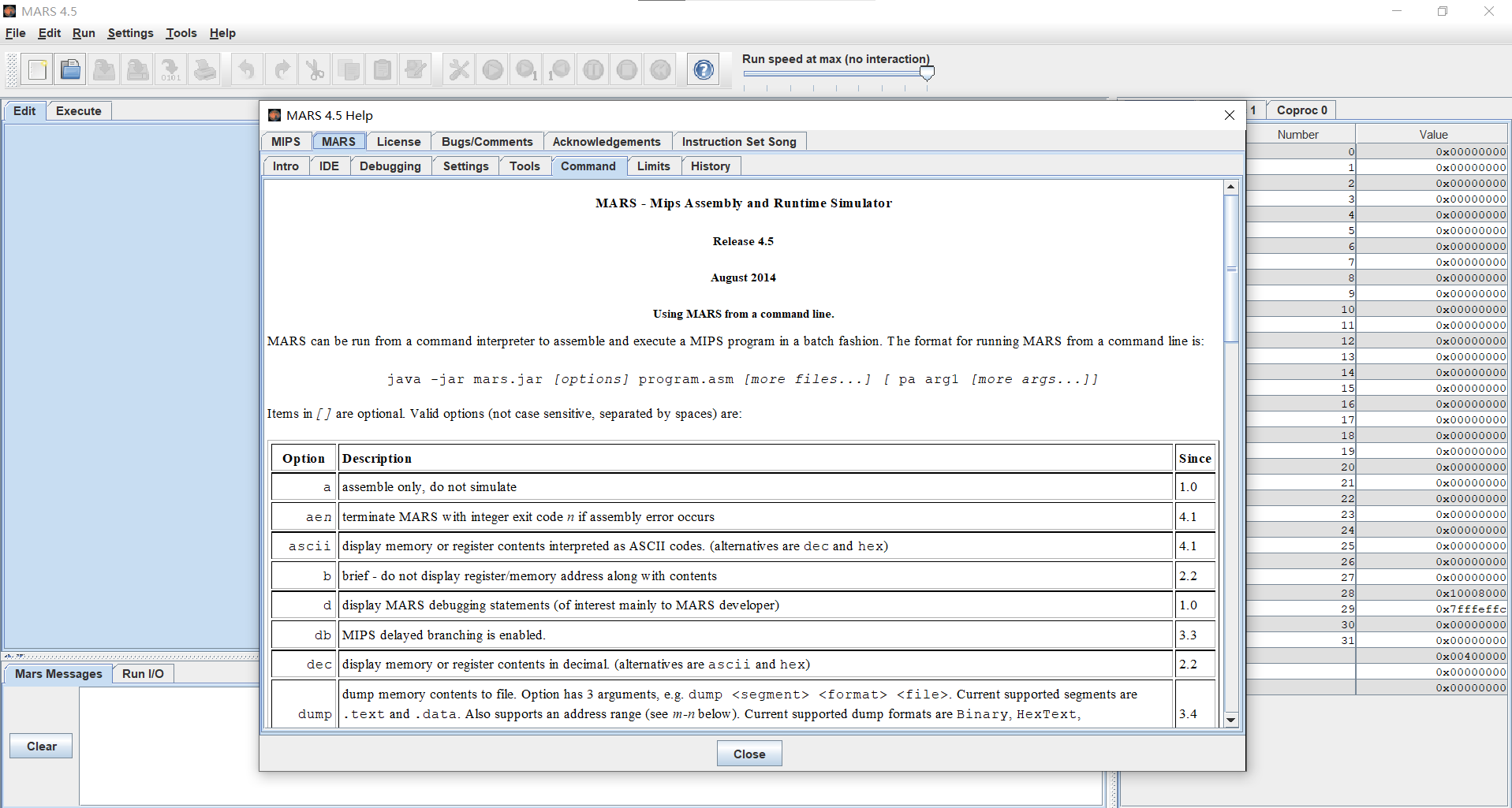Click the Stop execution icon
1512x808 pixels.
[x=627, y=70]
